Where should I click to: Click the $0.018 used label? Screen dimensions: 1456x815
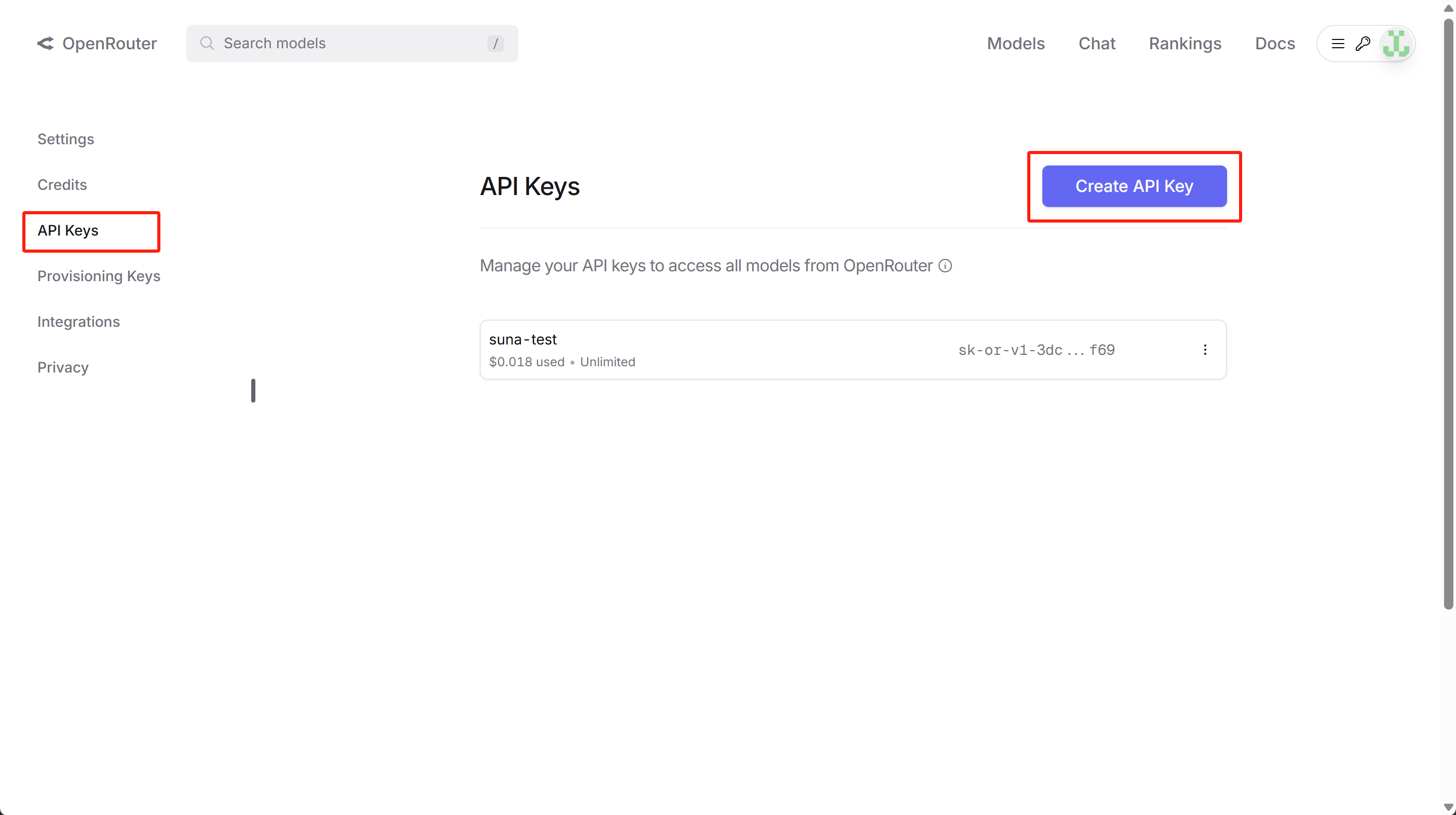(526, 362)
